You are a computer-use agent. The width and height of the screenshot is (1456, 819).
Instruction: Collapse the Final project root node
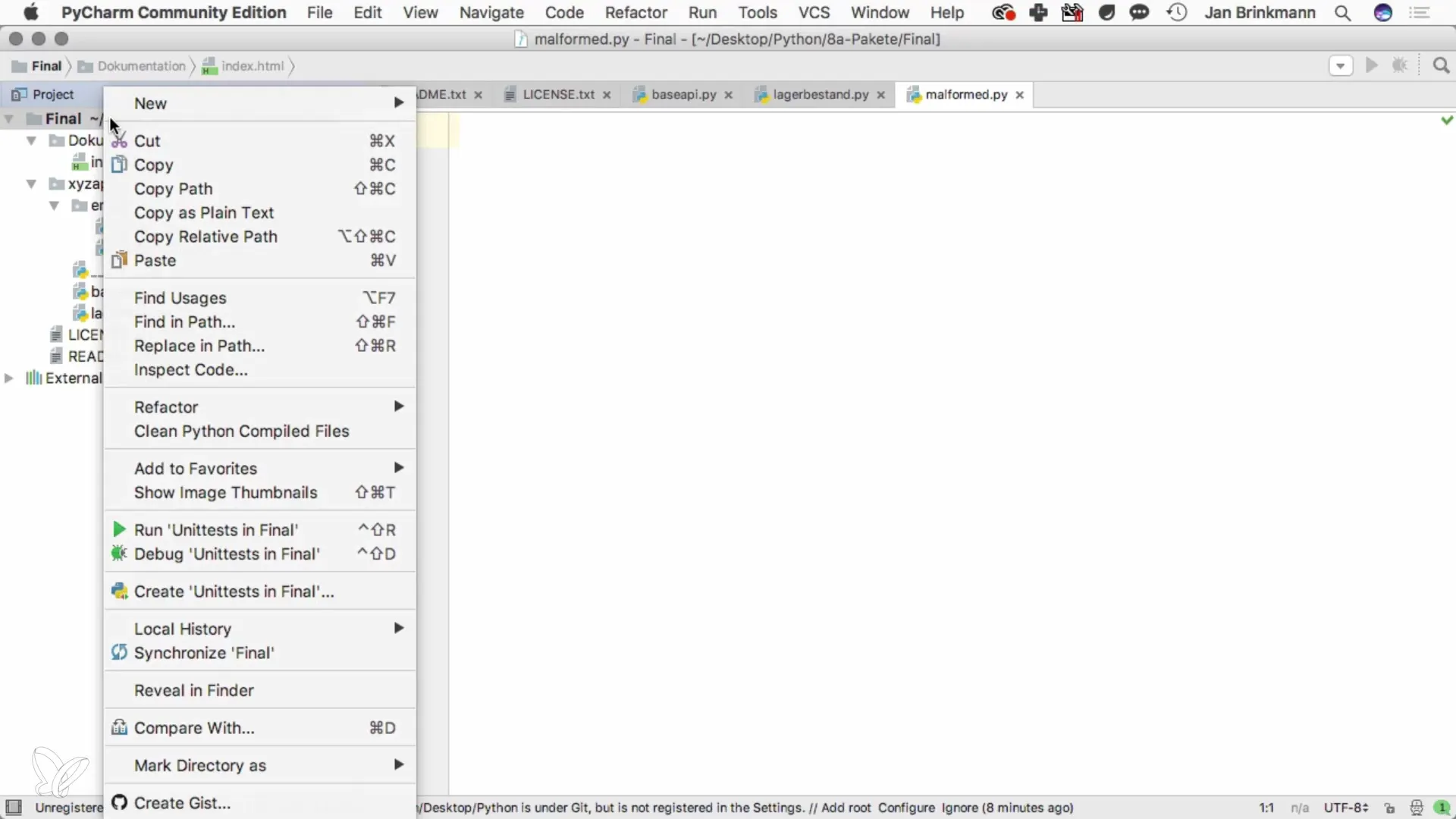click(9, 119)
